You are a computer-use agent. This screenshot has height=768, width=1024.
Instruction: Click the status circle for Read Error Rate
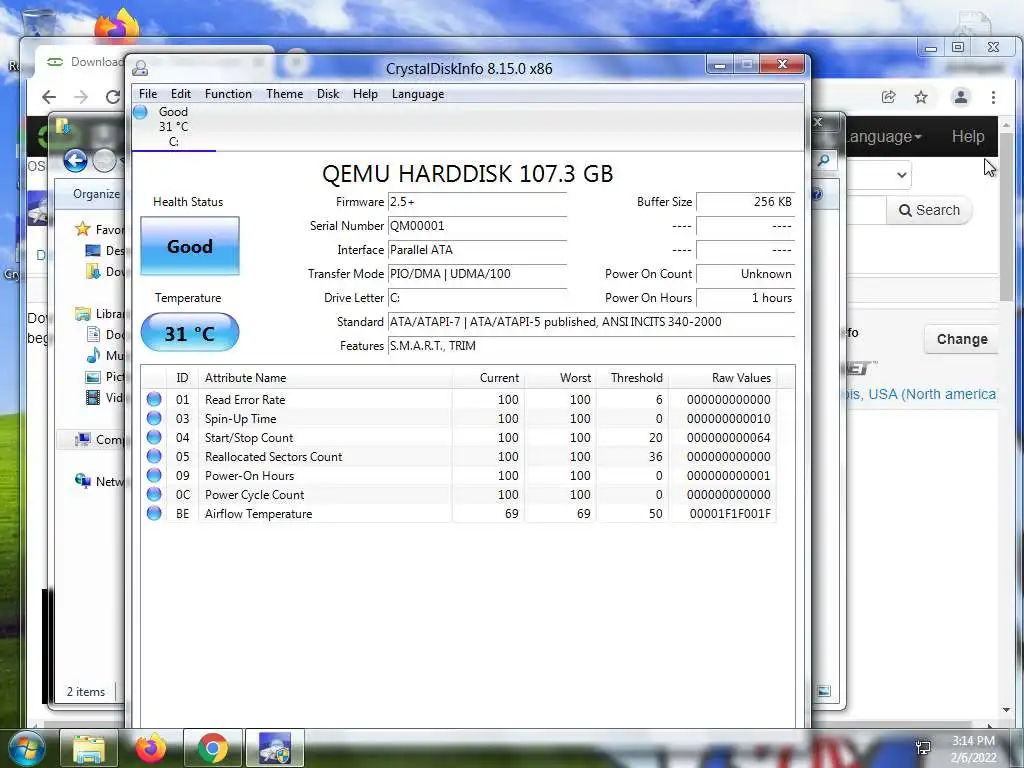tap(154, 399)
